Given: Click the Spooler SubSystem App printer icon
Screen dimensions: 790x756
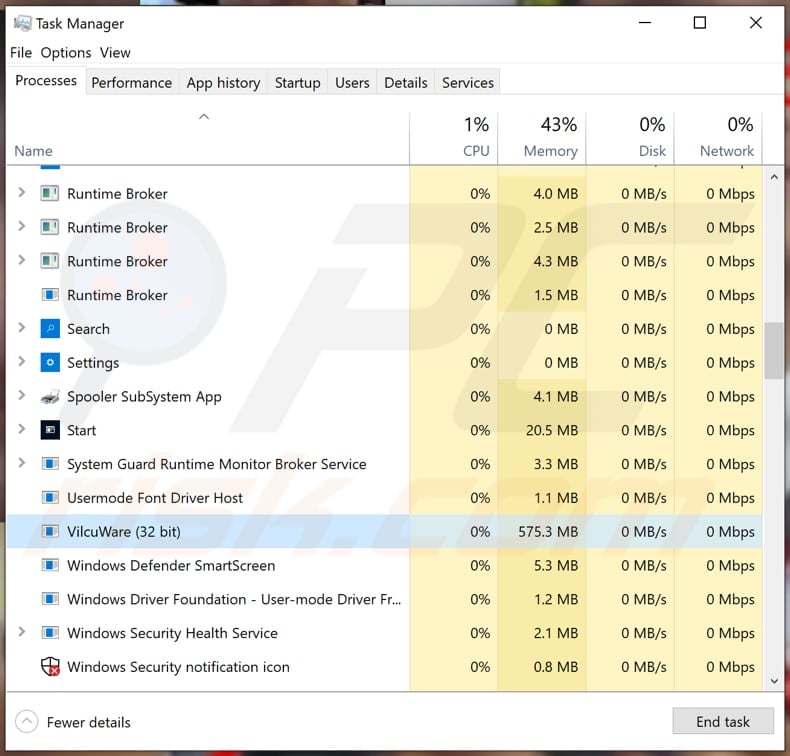Looking at the screenshot, I should [50, 397].
